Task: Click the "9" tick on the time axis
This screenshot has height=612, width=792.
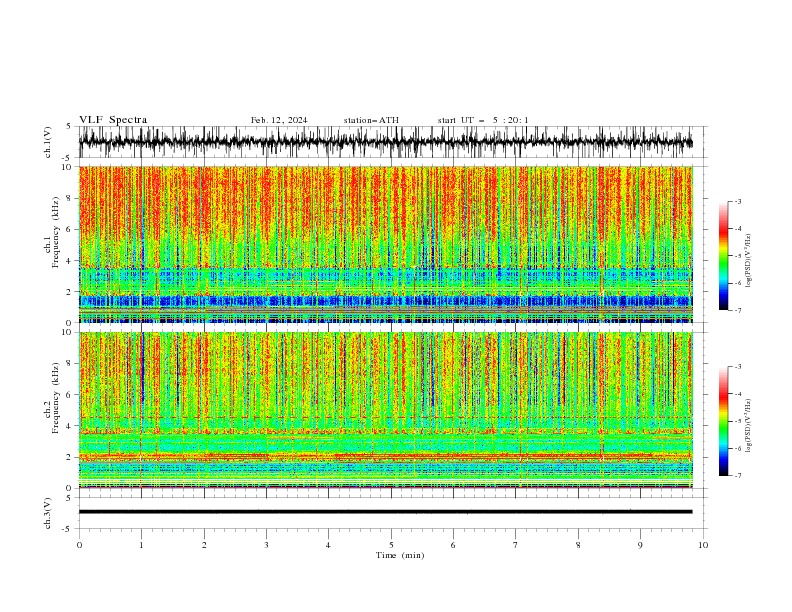Action: pos(640,545)
